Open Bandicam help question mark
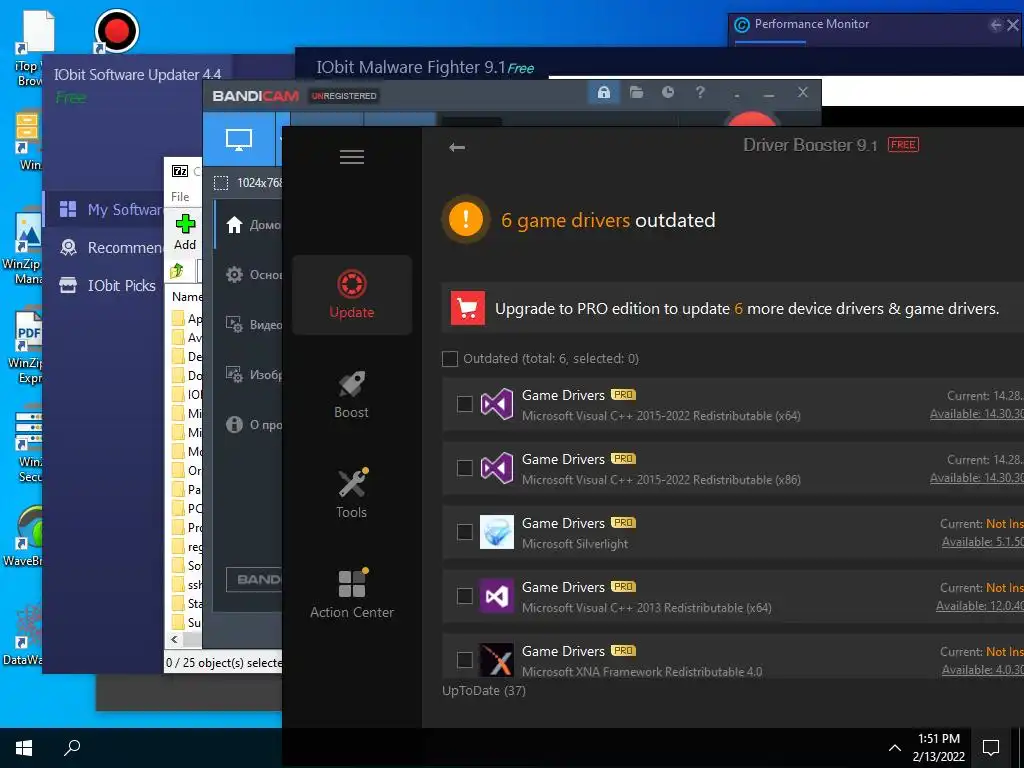1024x768 pixels. (x=700, y=92)
